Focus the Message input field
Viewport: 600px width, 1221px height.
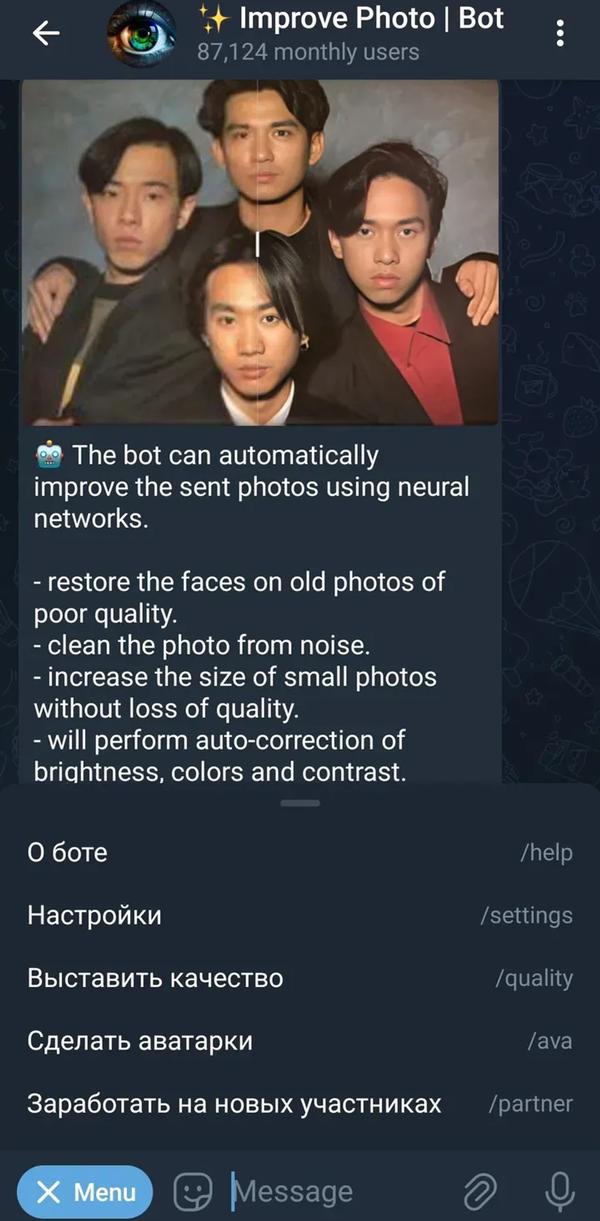[340, 1191]
